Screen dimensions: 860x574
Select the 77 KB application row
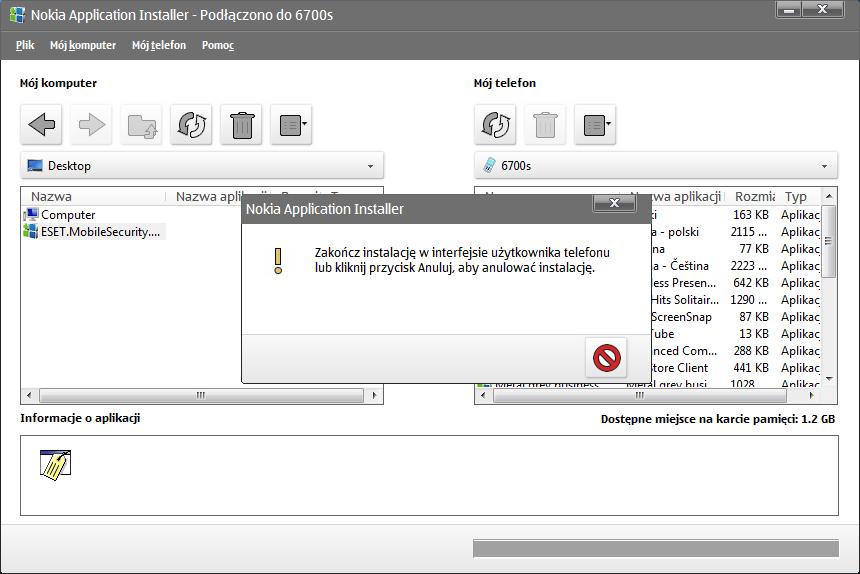735,249
